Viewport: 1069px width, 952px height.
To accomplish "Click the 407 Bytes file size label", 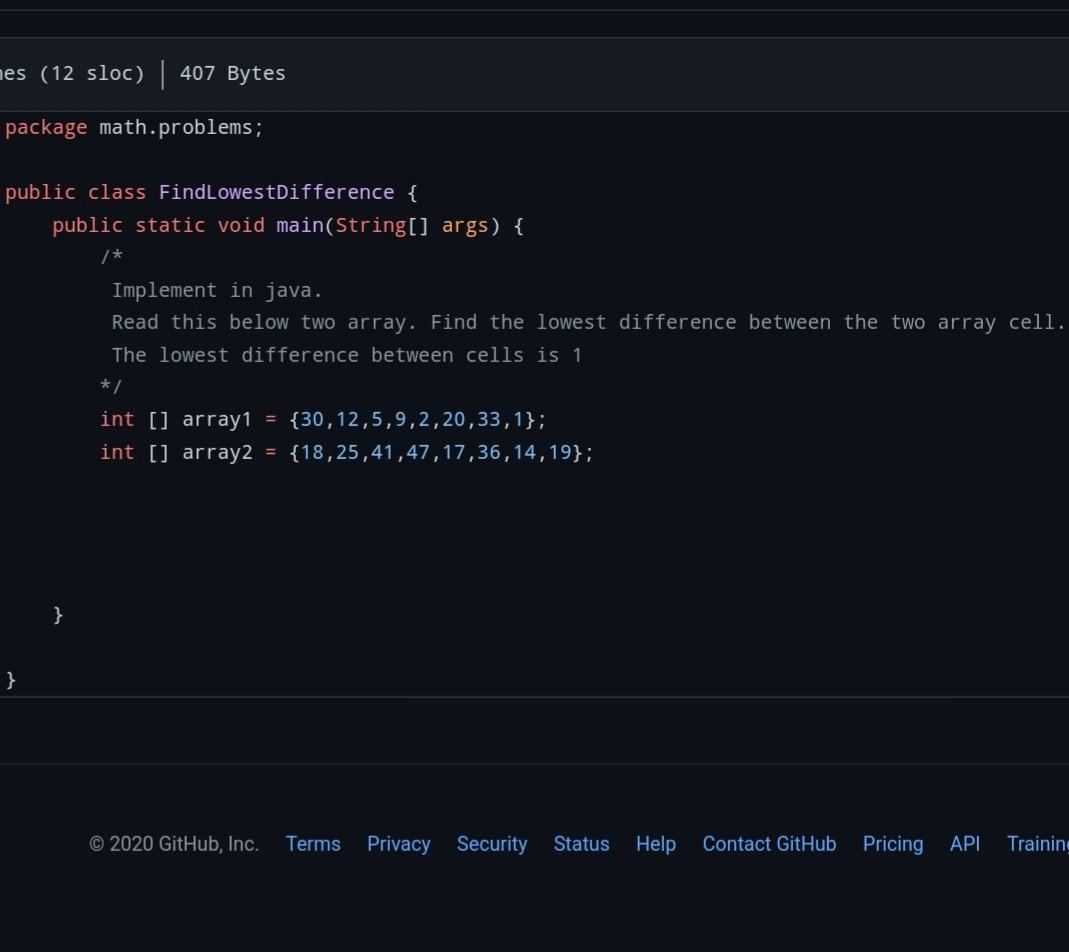I will coord(231,73).
